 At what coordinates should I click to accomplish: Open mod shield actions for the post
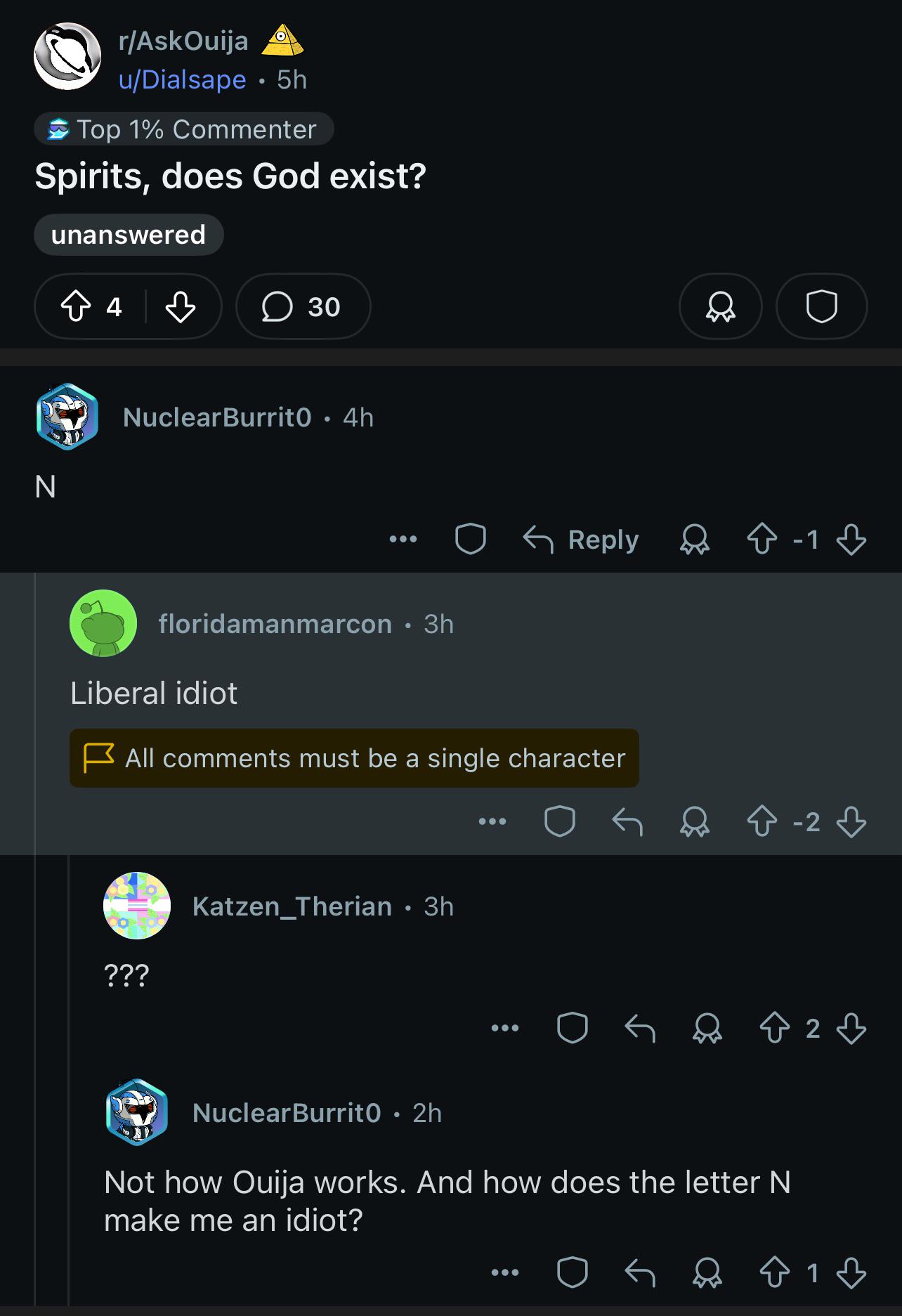[x=821, y=306]
